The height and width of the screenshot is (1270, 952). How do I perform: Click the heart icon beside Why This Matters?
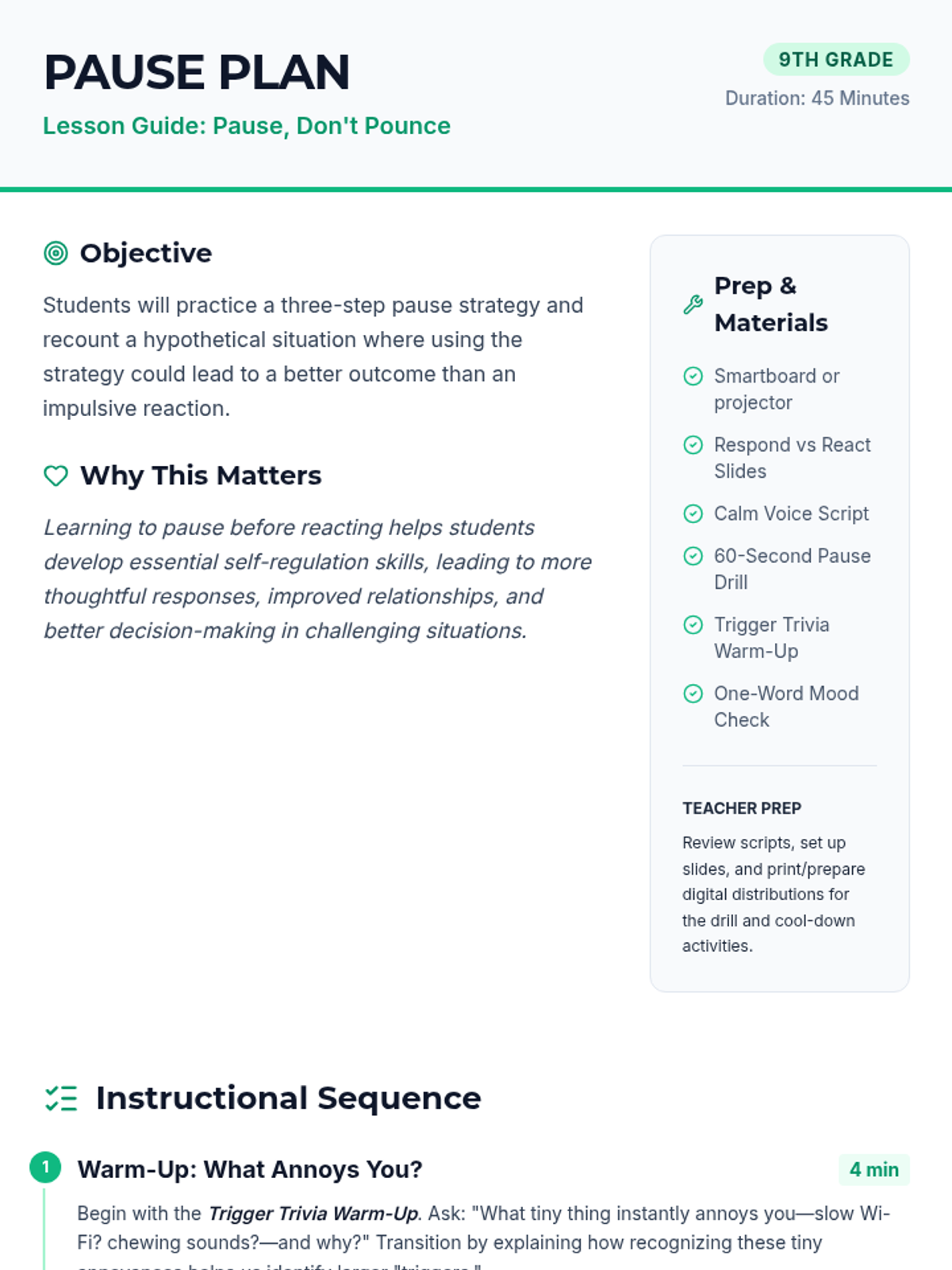point(56,475)
